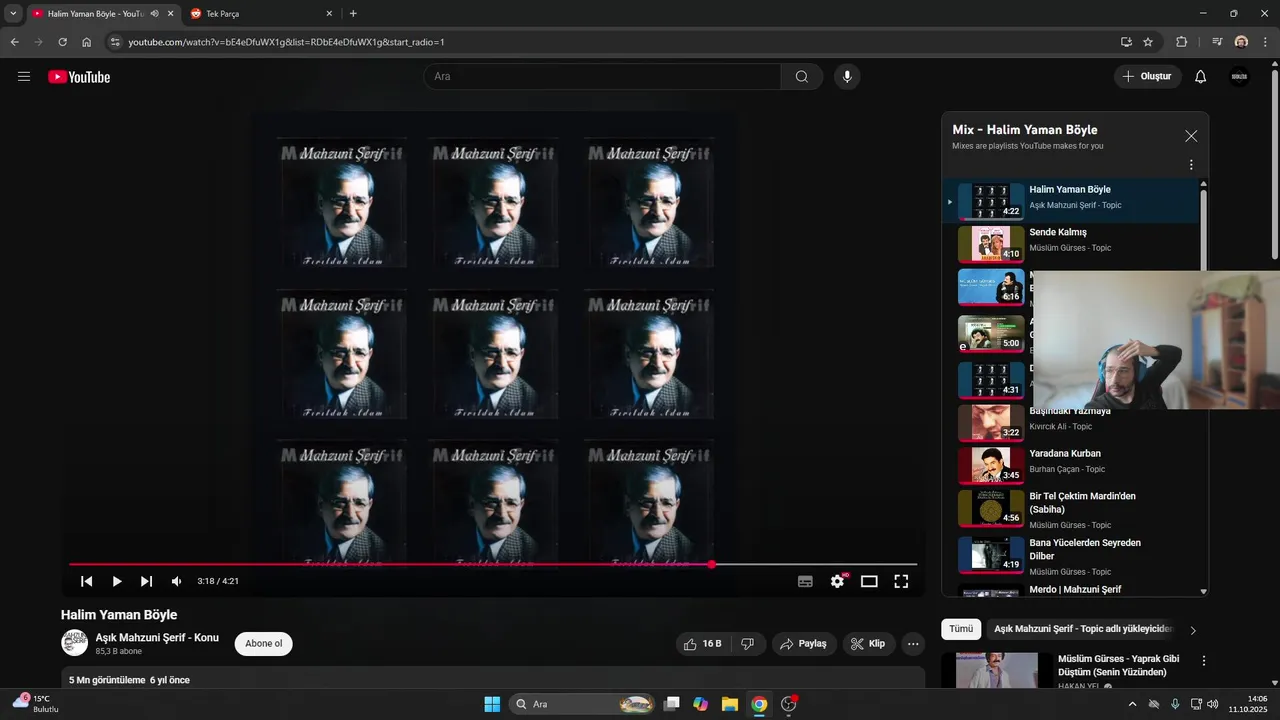Image resolution: width=1280 pixels, height=720 pixels.
Task: Select Halim Yaman Böyle in the mix list
Action: (x=1072, y=201)
